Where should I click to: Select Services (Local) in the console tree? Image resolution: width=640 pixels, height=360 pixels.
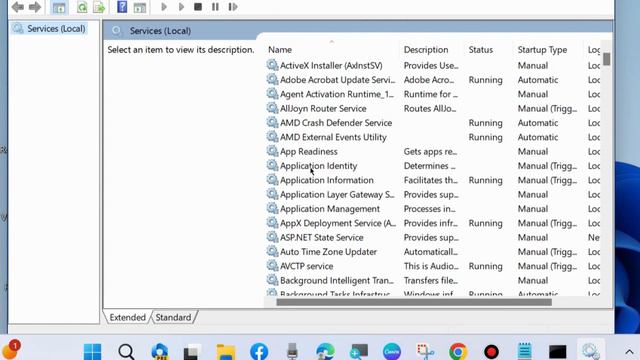tap(56, 29)
